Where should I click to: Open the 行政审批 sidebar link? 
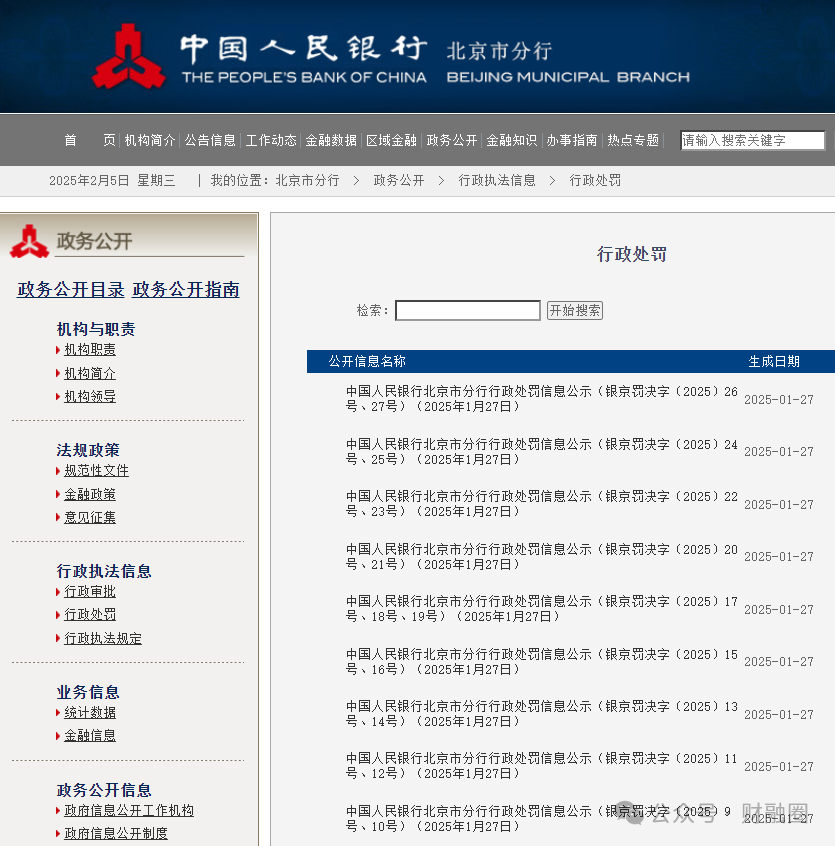coord(90,591)
